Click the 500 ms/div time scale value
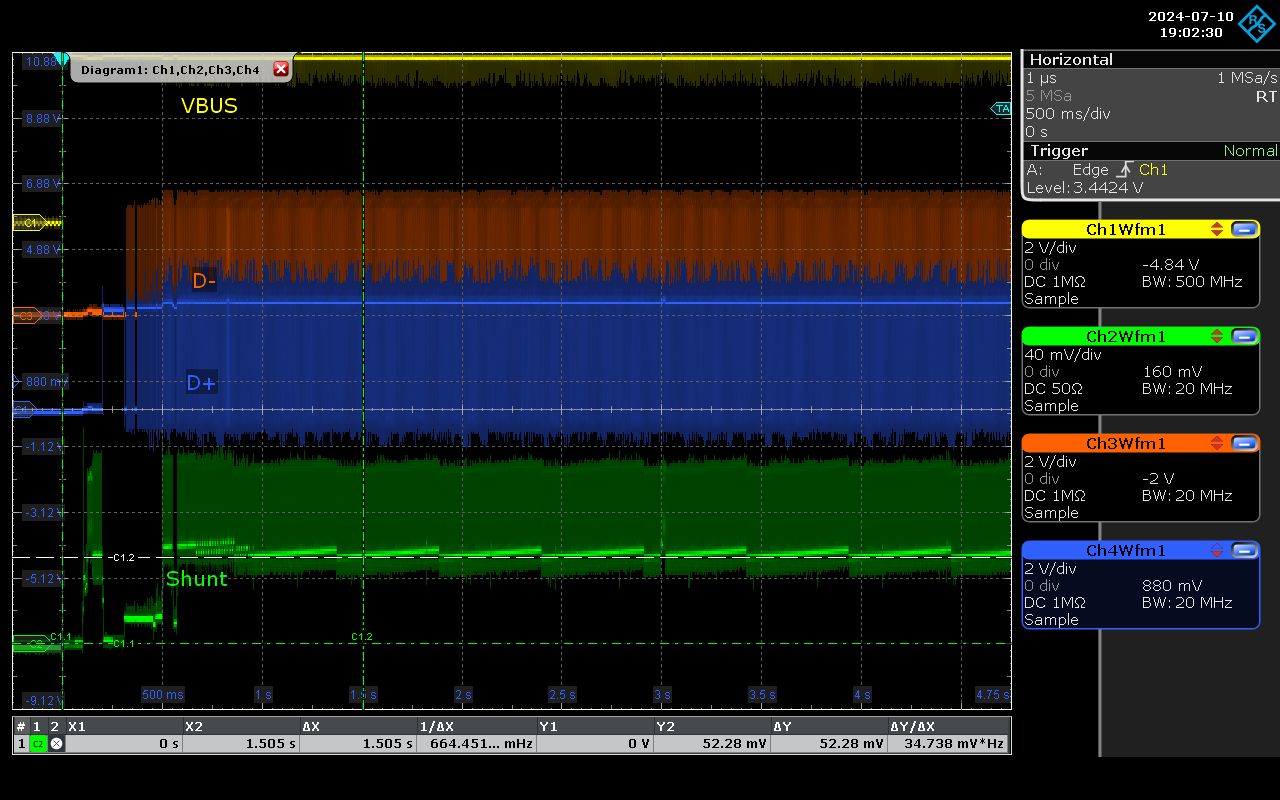Screen dimensions: 1280x800 click(x=1068, y=114)
